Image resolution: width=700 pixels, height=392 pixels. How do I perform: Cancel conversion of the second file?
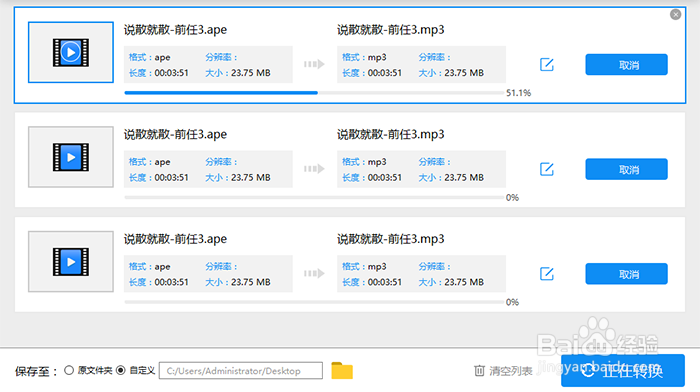tap(626, 169)
